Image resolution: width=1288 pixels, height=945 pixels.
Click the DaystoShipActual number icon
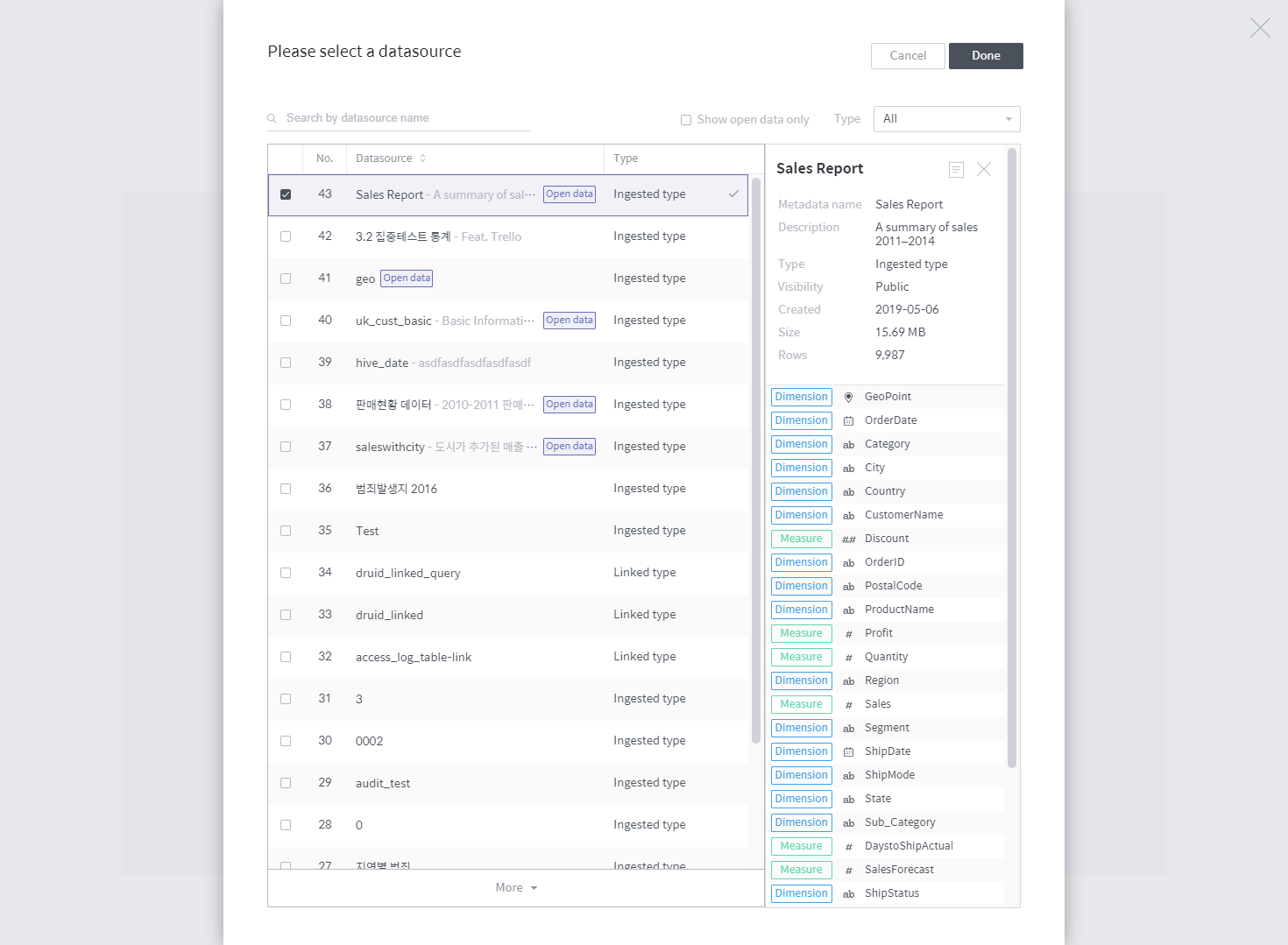click(848, 847)
